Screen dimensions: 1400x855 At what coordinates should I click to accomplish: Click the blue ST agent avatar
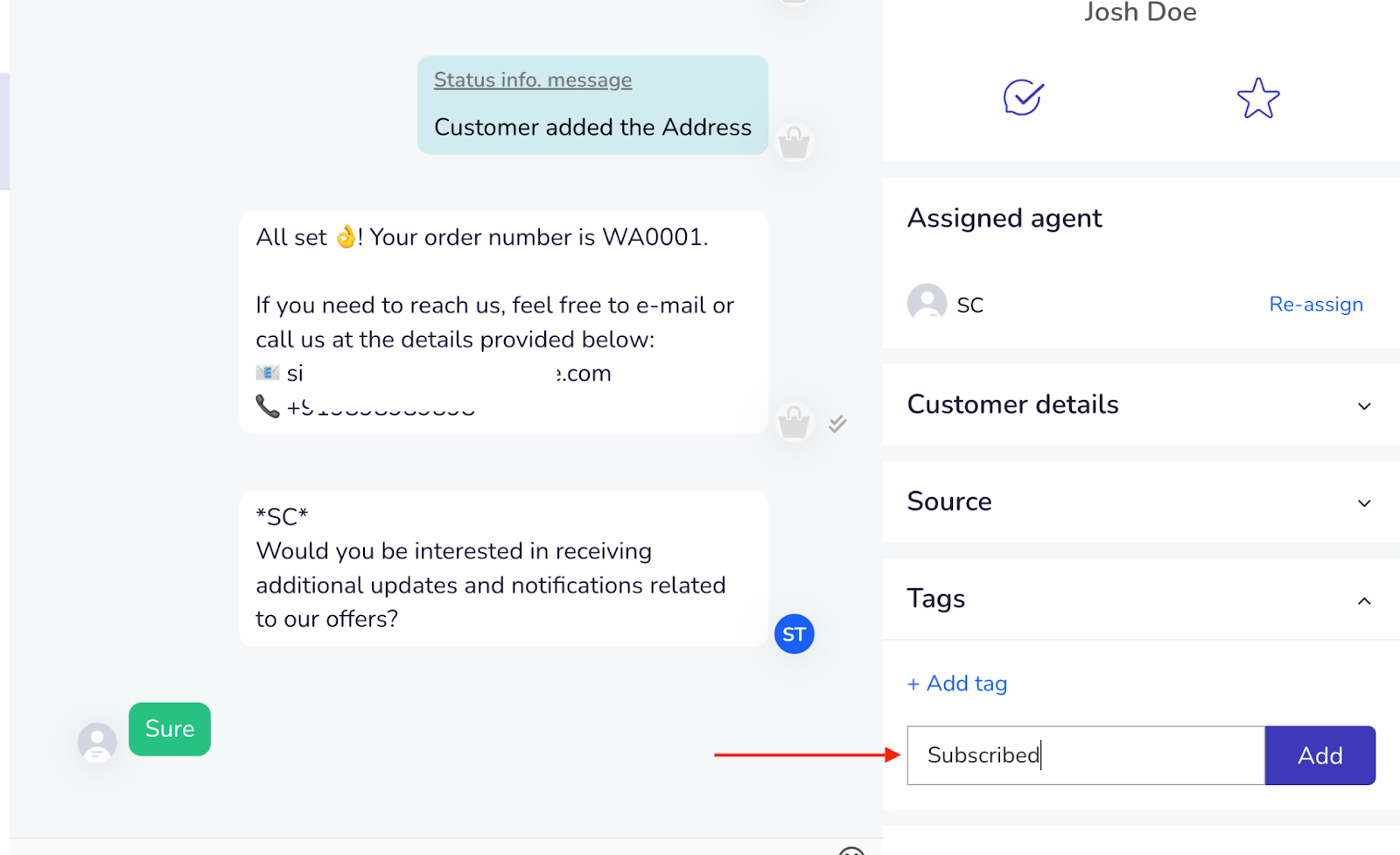coord(794,634)
